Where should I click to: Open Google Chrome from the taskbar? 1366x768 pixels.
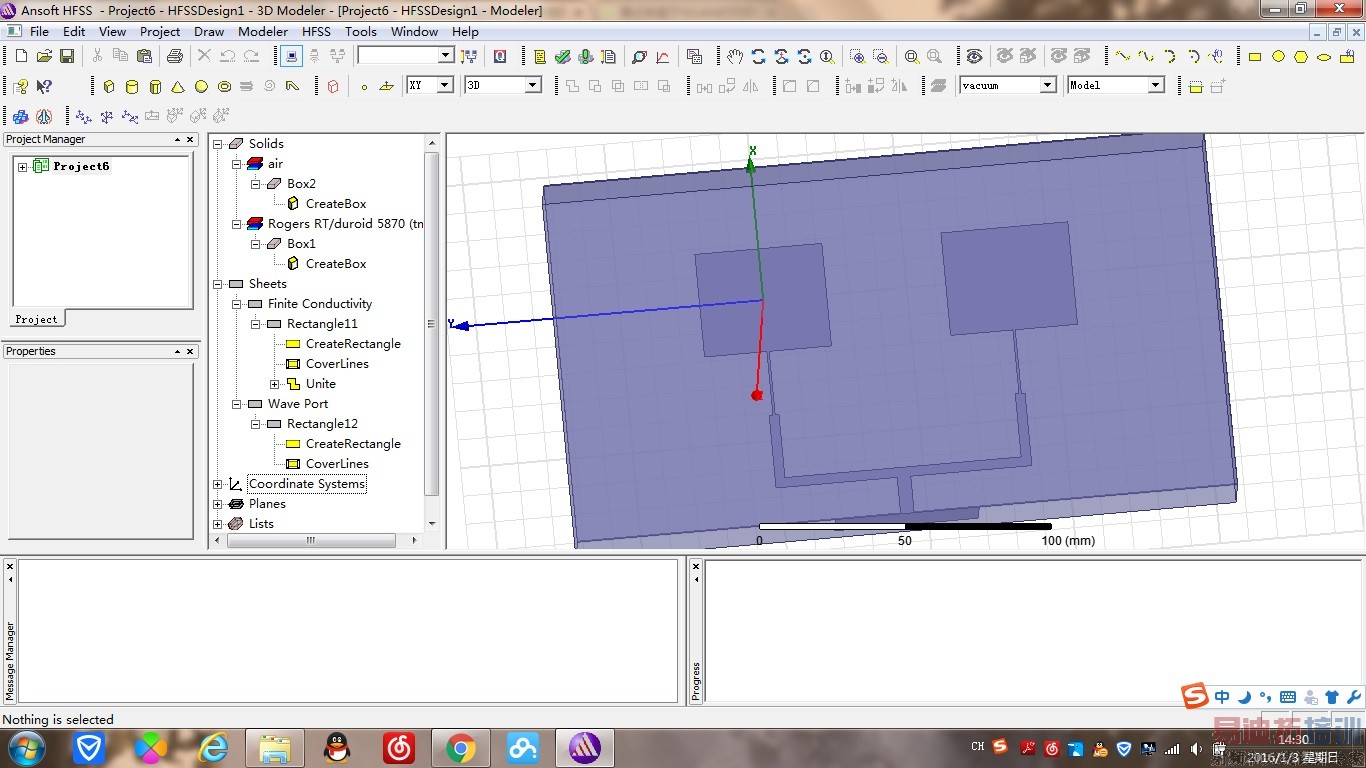point(461,747)
